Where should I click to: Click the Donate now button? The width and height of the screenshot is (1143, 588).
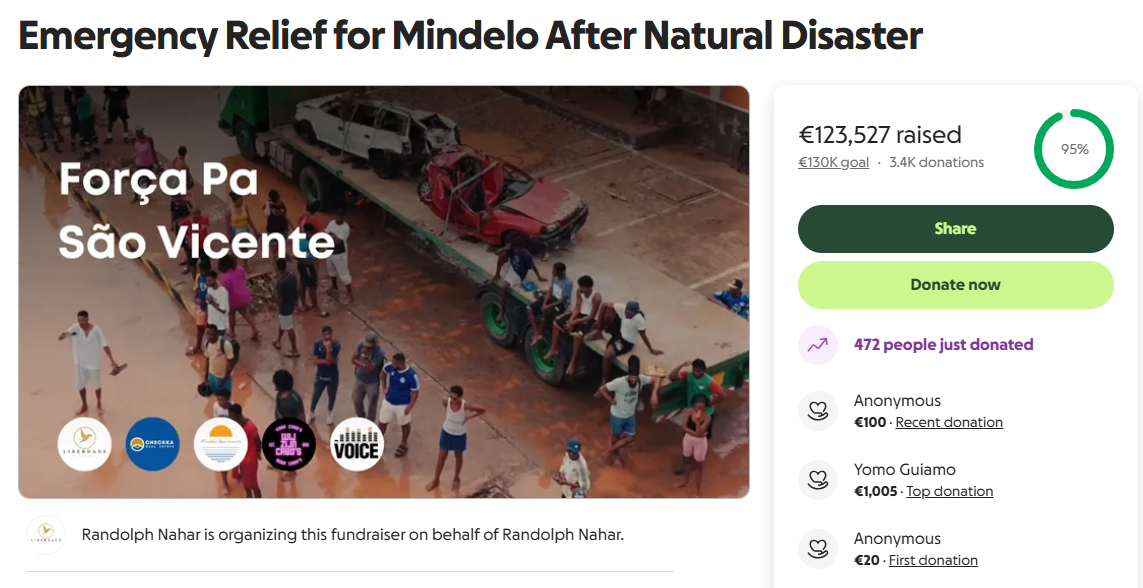956,285
